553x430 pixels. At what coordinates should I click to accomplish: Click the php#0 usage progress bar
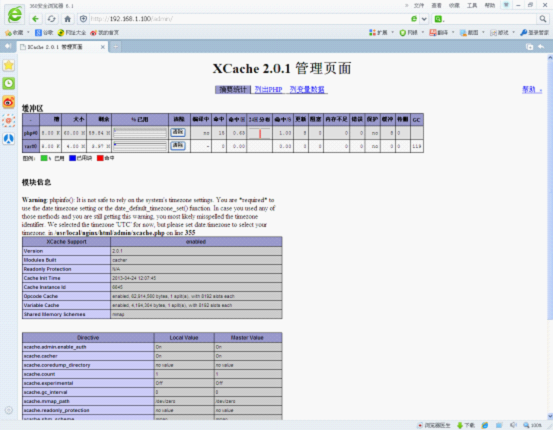pyautogui.click(x=140, y=133)
